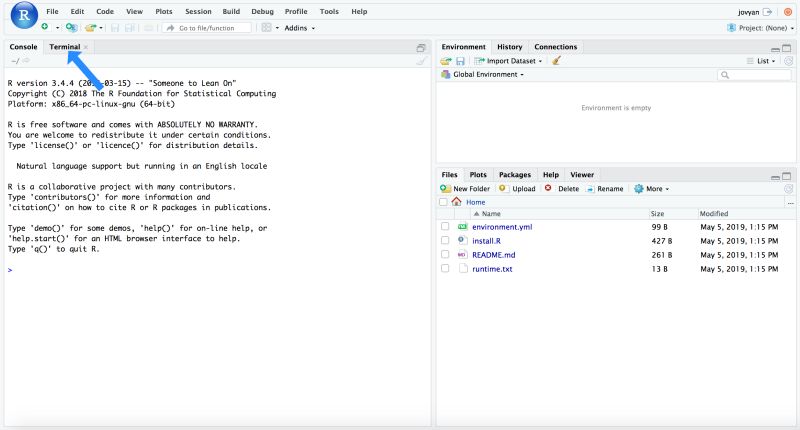Click the install.R file type icon
This screenshot has width=800, height=430.
pos(463,240)
